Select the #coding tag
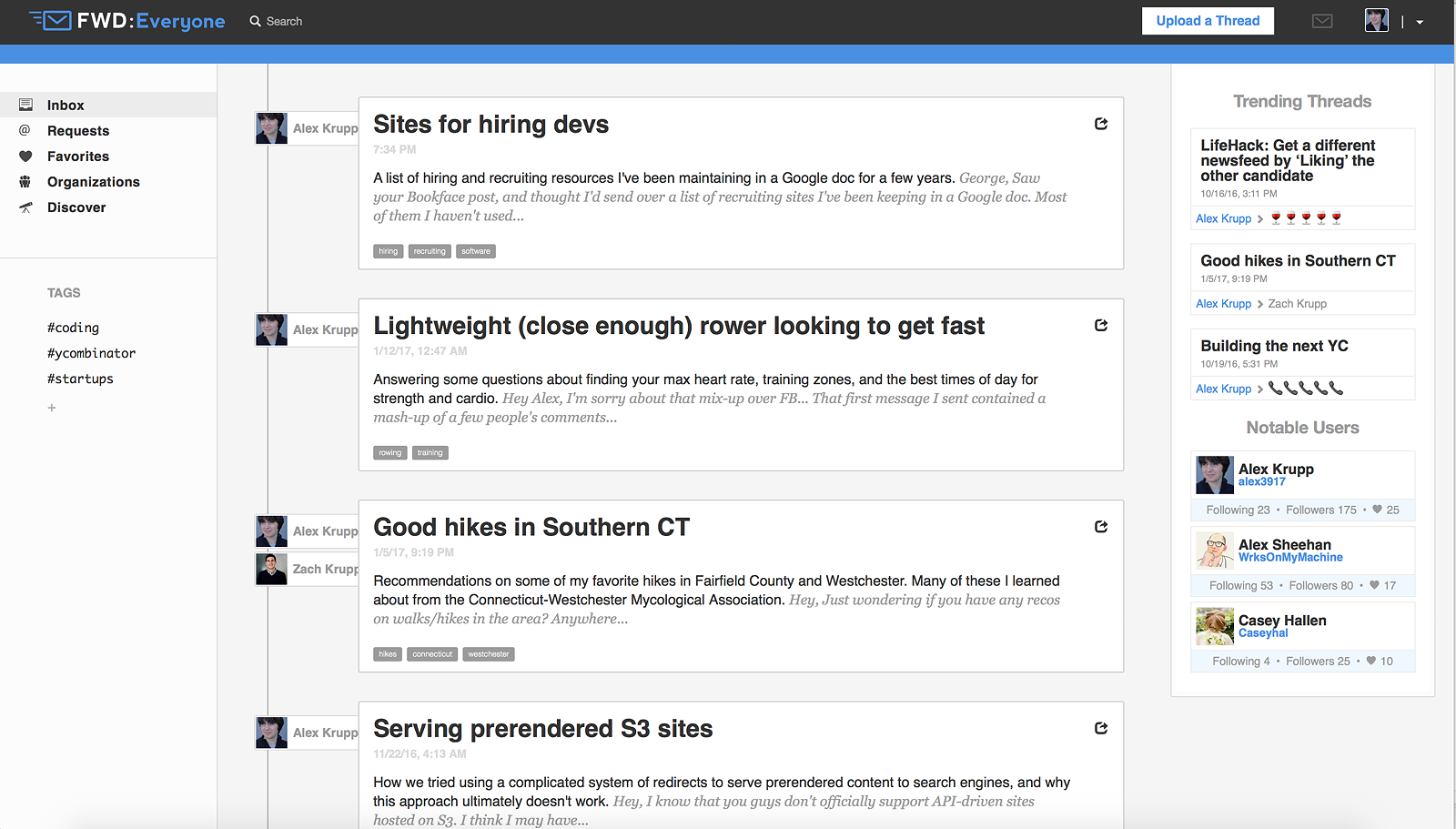 [73, 328]
